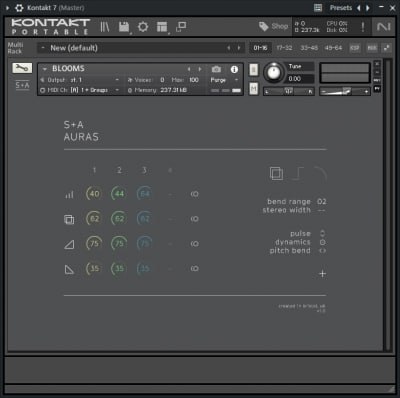Load previous instrument arrow in BLOOMS header

(x=189, y=69)
